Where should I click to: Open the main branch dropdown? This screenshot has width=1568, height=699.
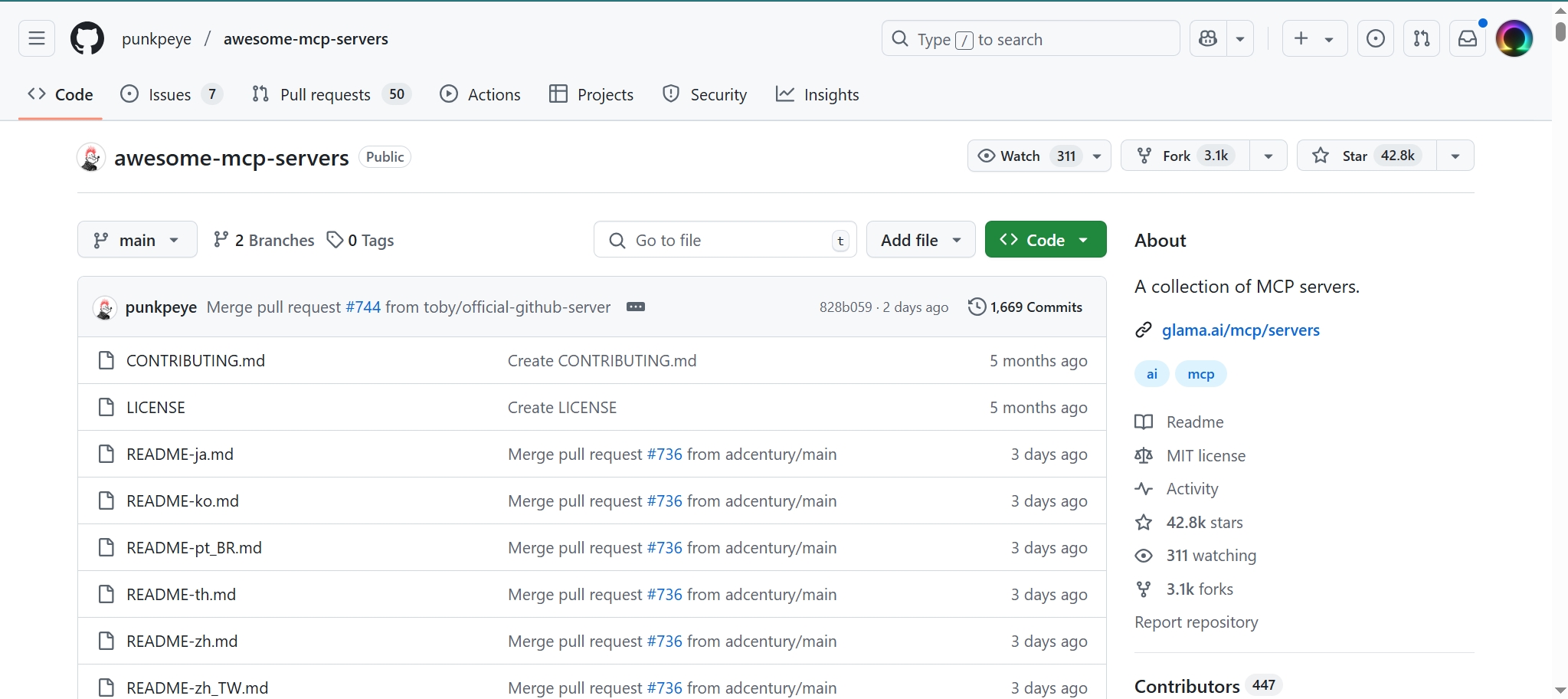click(137, 240)
